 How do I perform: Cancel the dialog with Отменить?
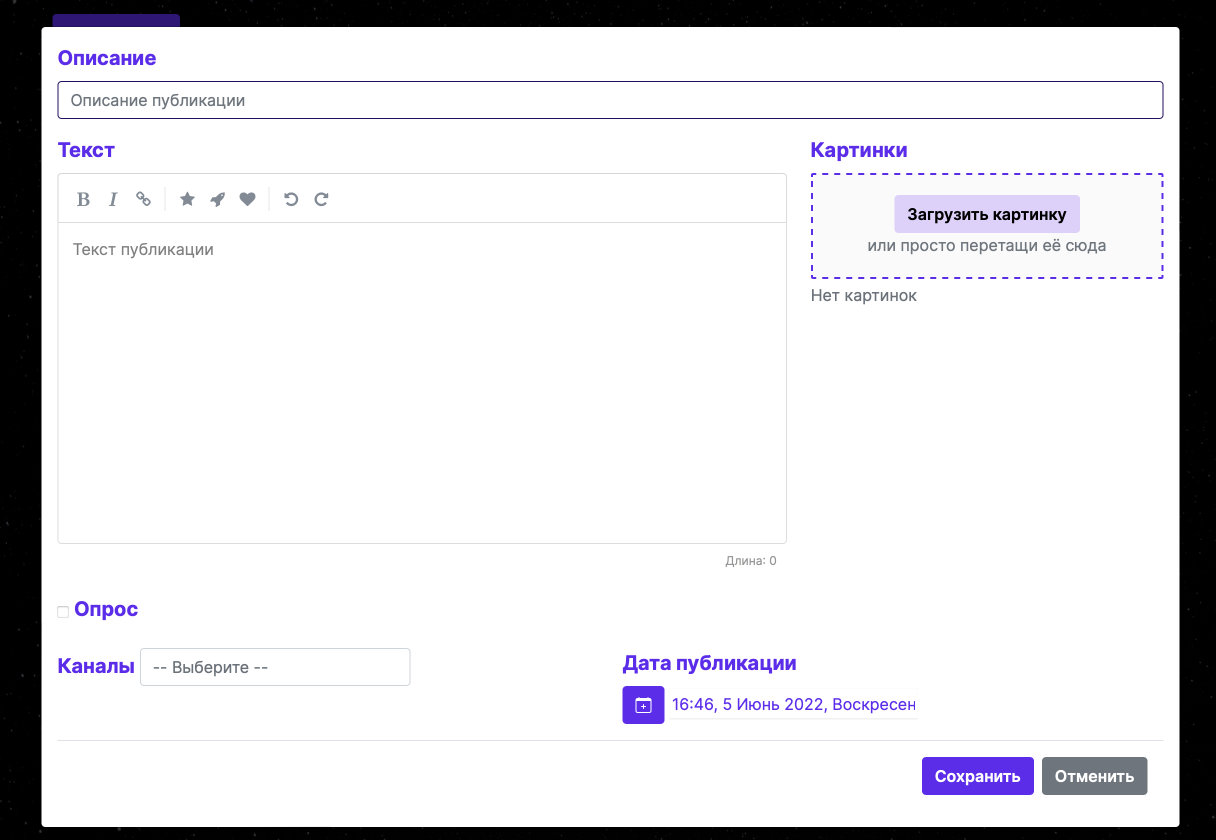pyautogui.click(x=1094, y=776)
